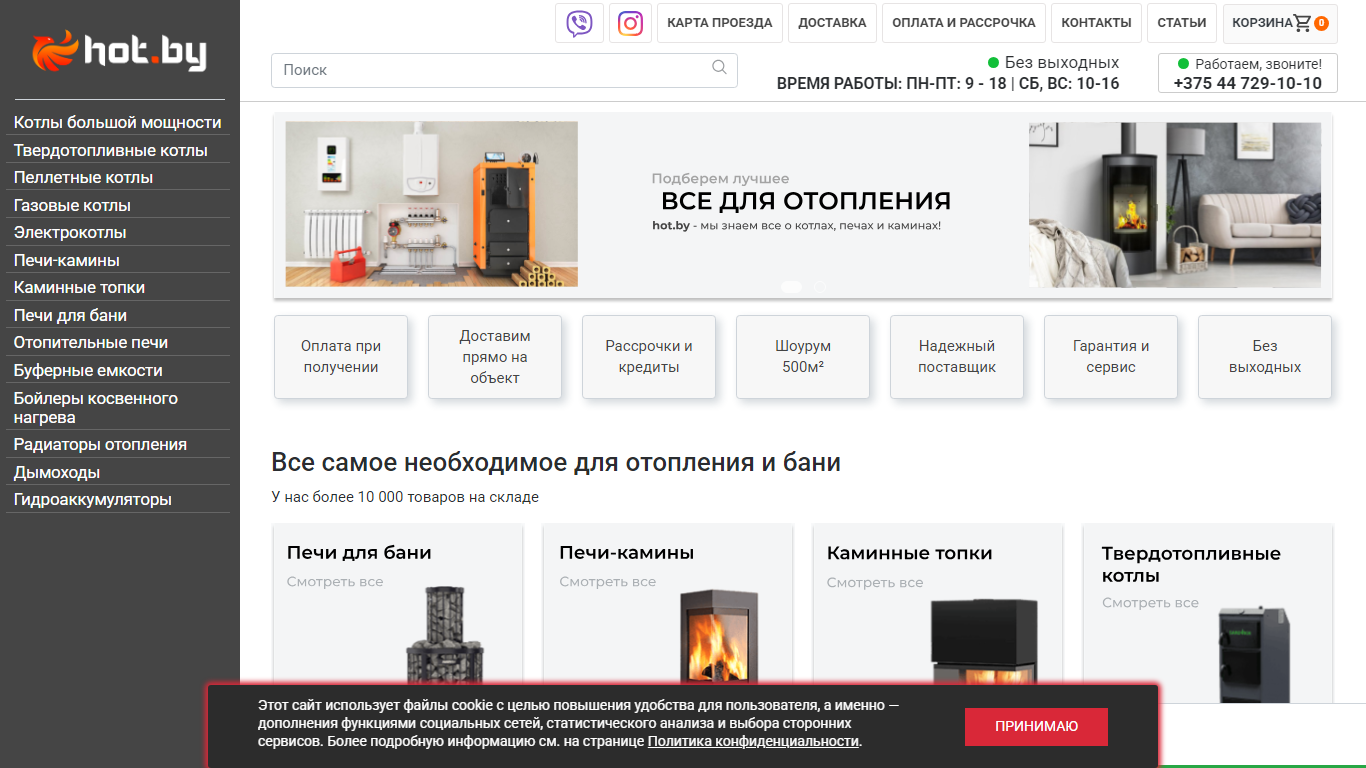Open the Instagram profile icon
1366x768 pixels.
[630, 23]
